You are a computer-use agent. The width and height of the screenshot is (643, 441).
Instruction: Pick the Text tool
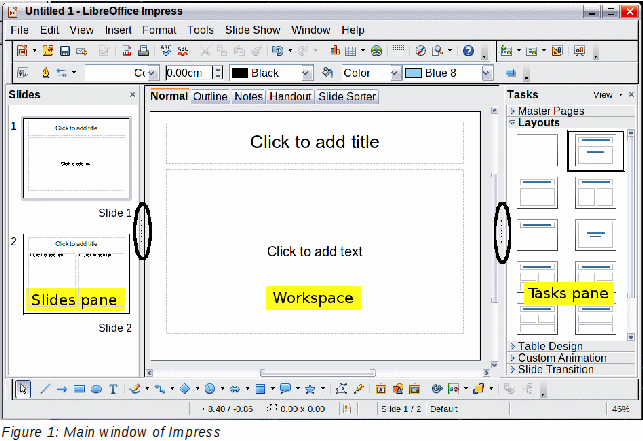point(113,389)
